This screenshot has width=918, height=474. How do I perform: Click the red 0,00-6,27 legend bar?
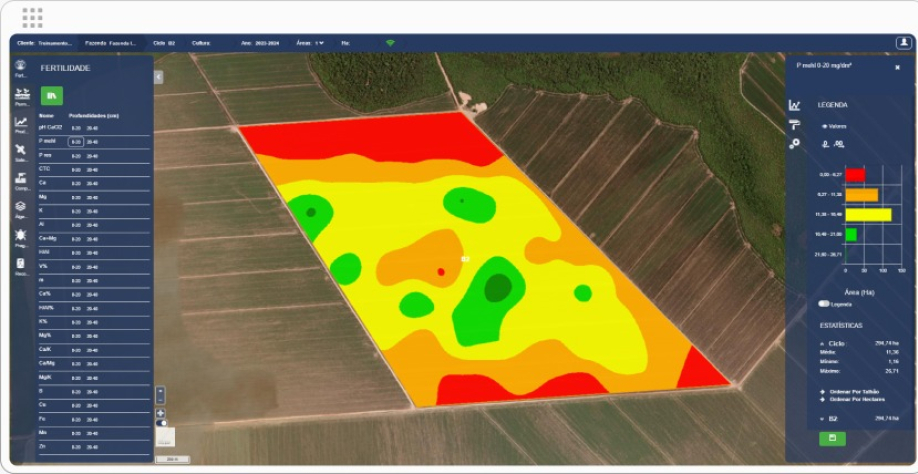(855, 175)
